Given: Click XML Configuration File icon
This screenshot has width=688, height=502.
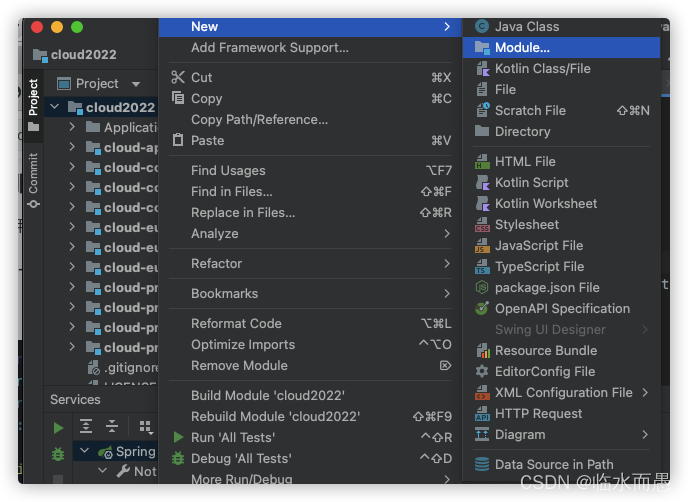Looking at the screenshot, I should point(482,393).
